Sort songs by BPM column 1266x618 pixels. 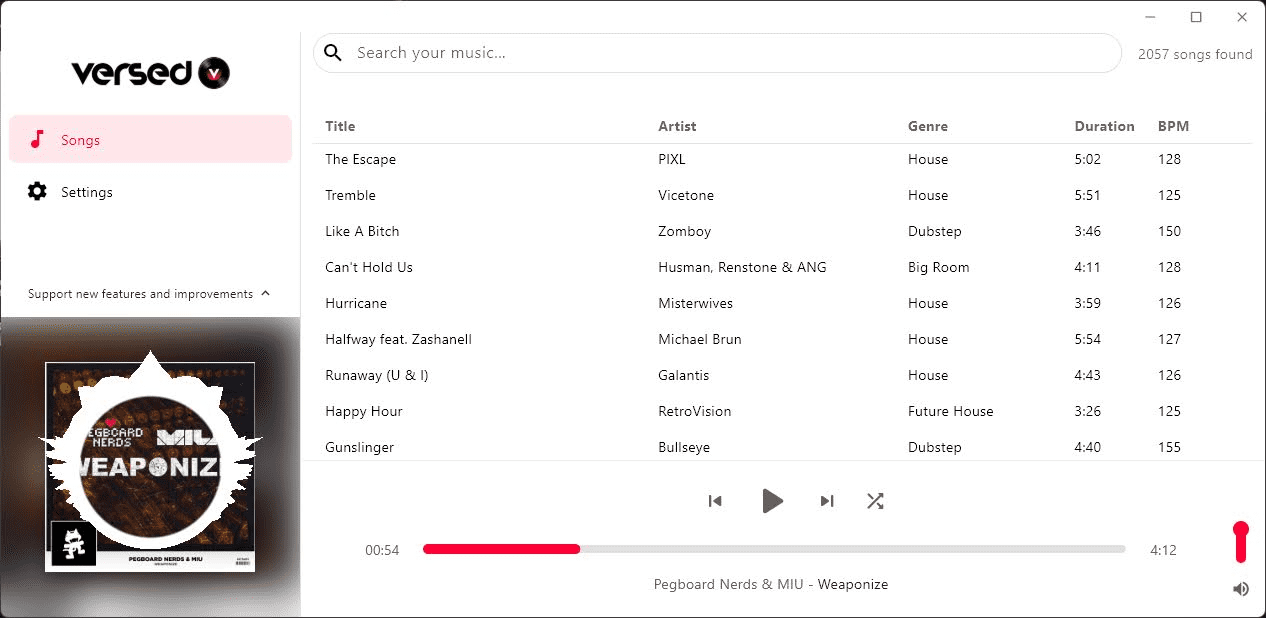click(1173, 126)
